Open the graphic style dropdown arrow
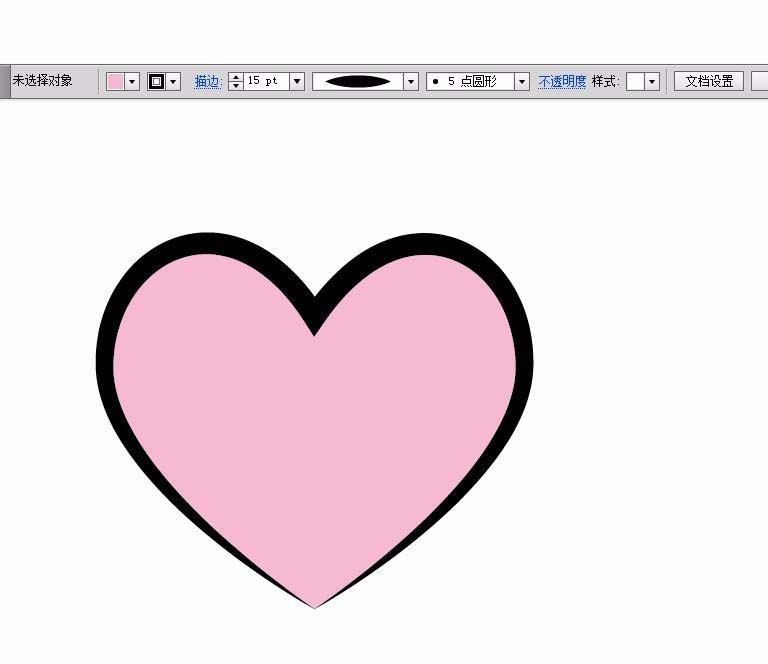 click(652, 81)
